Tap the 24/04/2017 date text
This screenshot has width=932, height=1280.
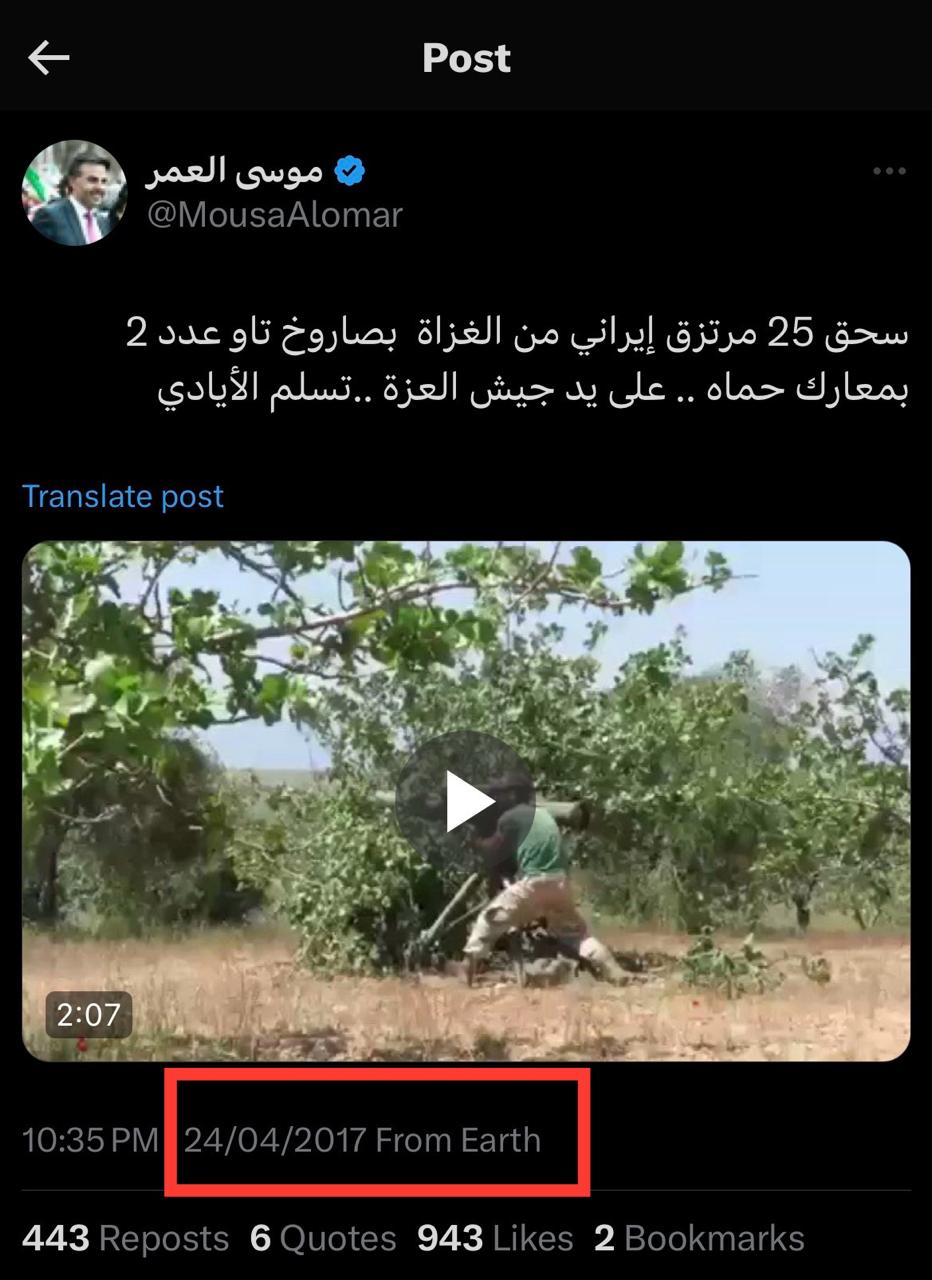point(275,1140)
